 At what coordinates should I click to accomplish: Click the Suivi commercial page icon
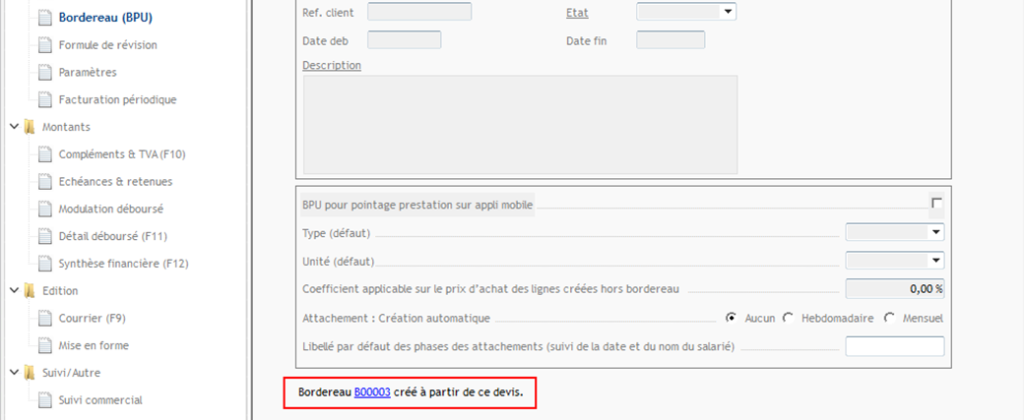[x=44, y=400]
